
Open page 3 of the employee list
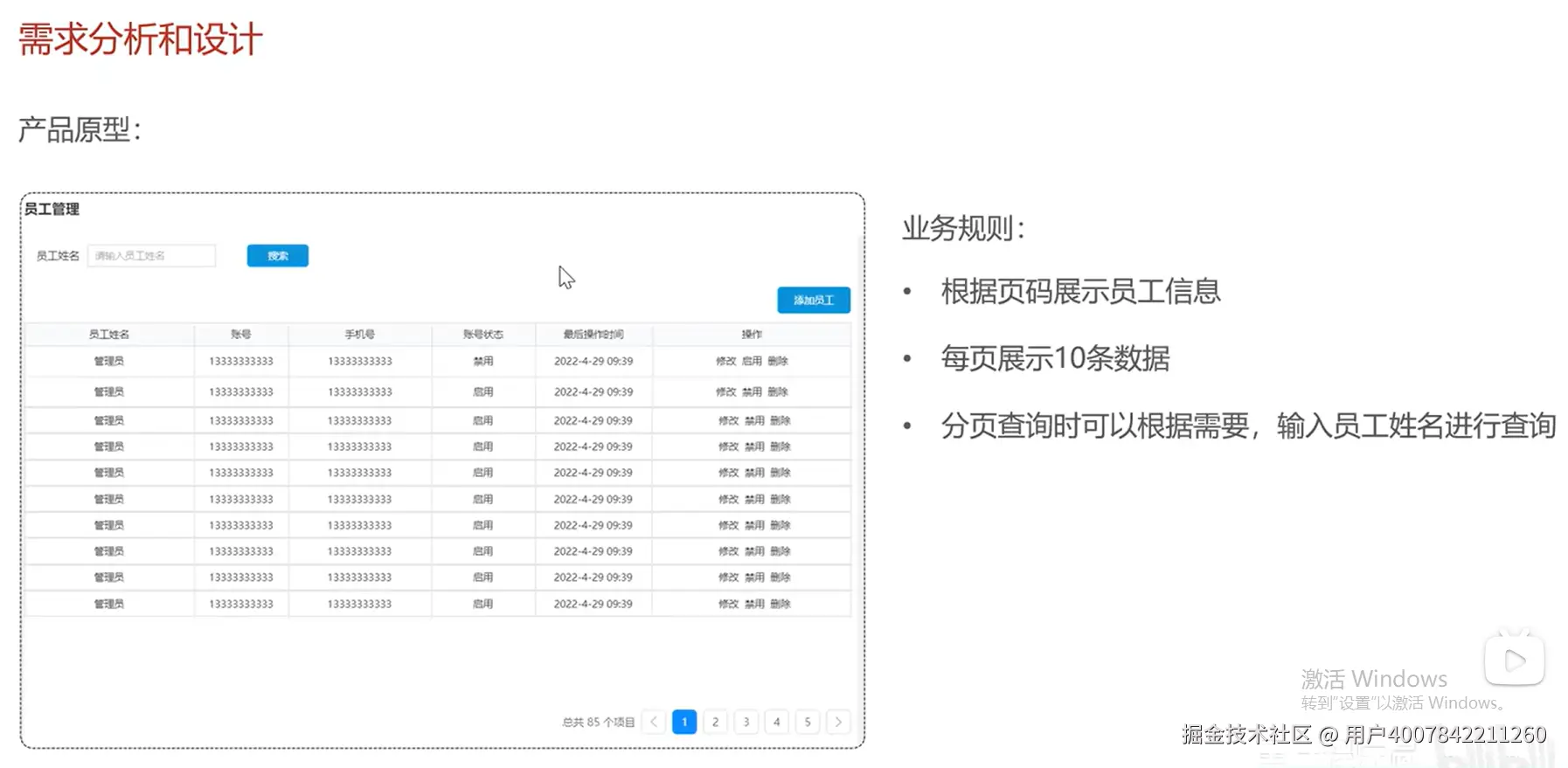coord(746,722)
